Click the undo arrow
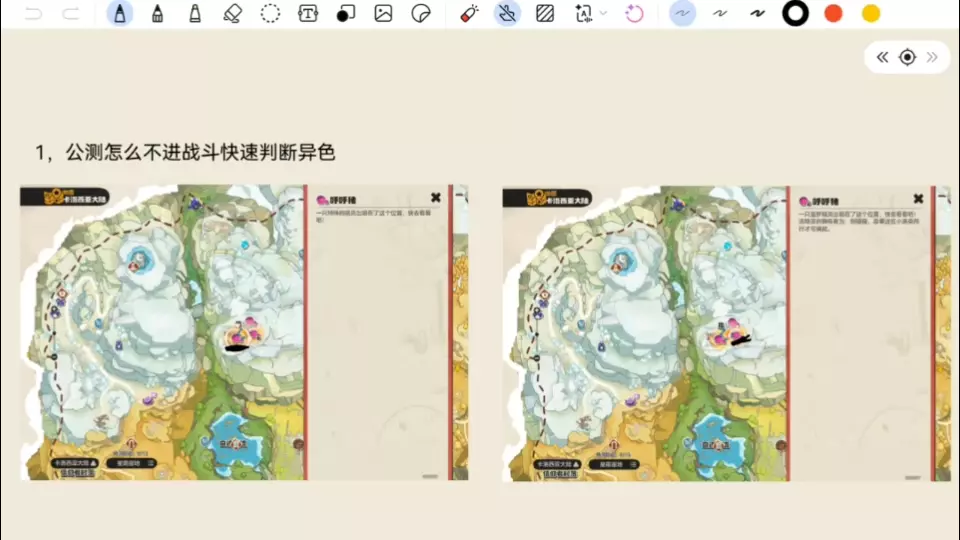Screen dimensions: 960x540 34,13
